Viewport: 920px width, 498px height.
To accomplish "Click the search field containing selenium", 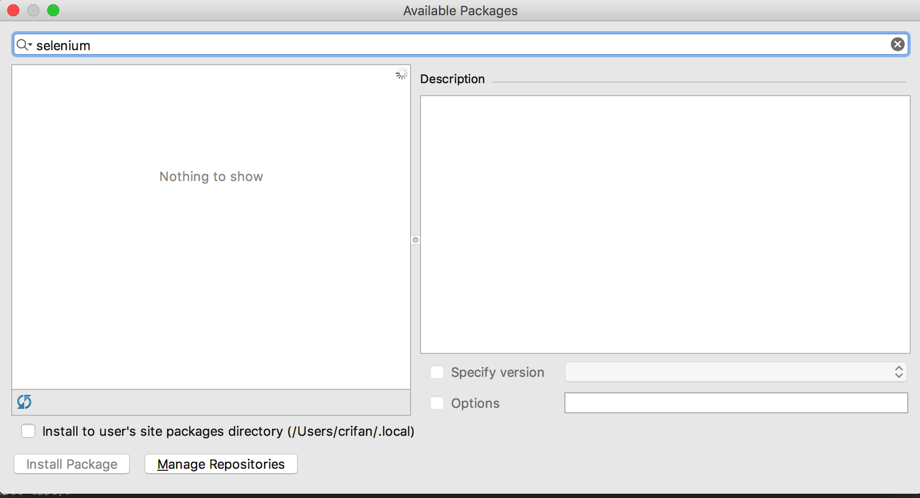I will point(461,45).
